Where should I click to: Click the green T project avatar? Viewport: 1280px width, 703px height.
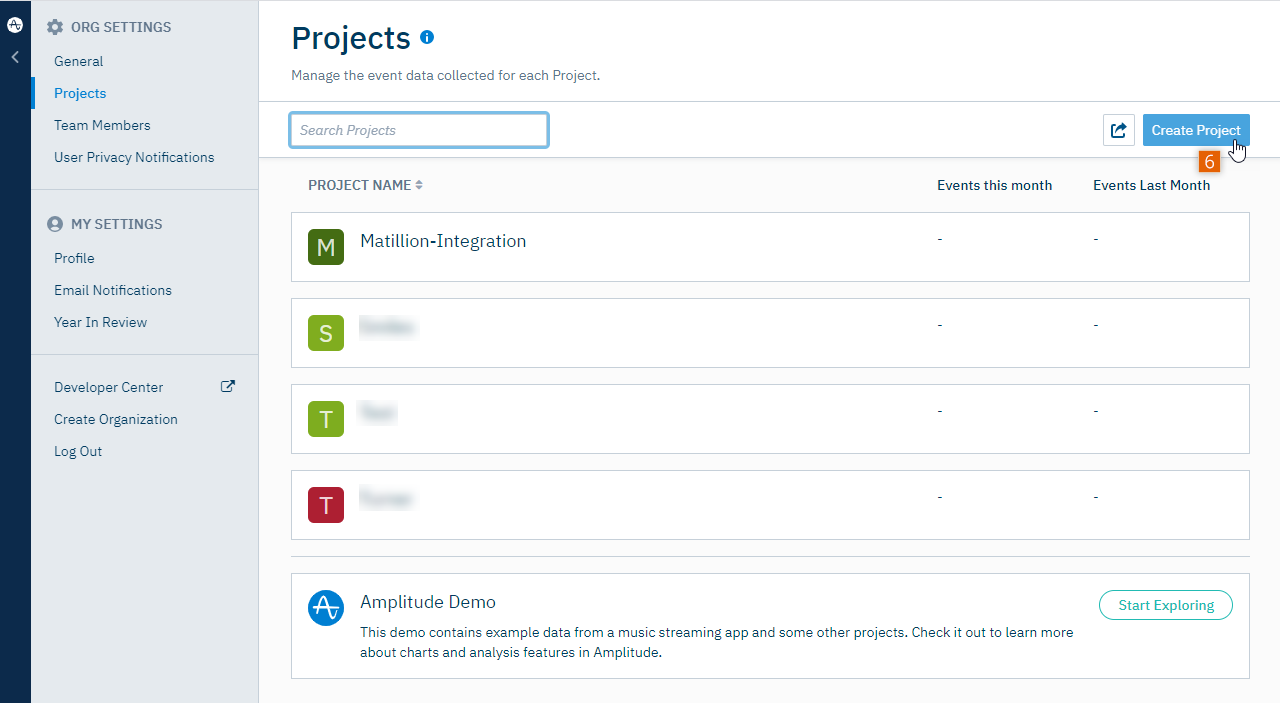tap(326, 419)
